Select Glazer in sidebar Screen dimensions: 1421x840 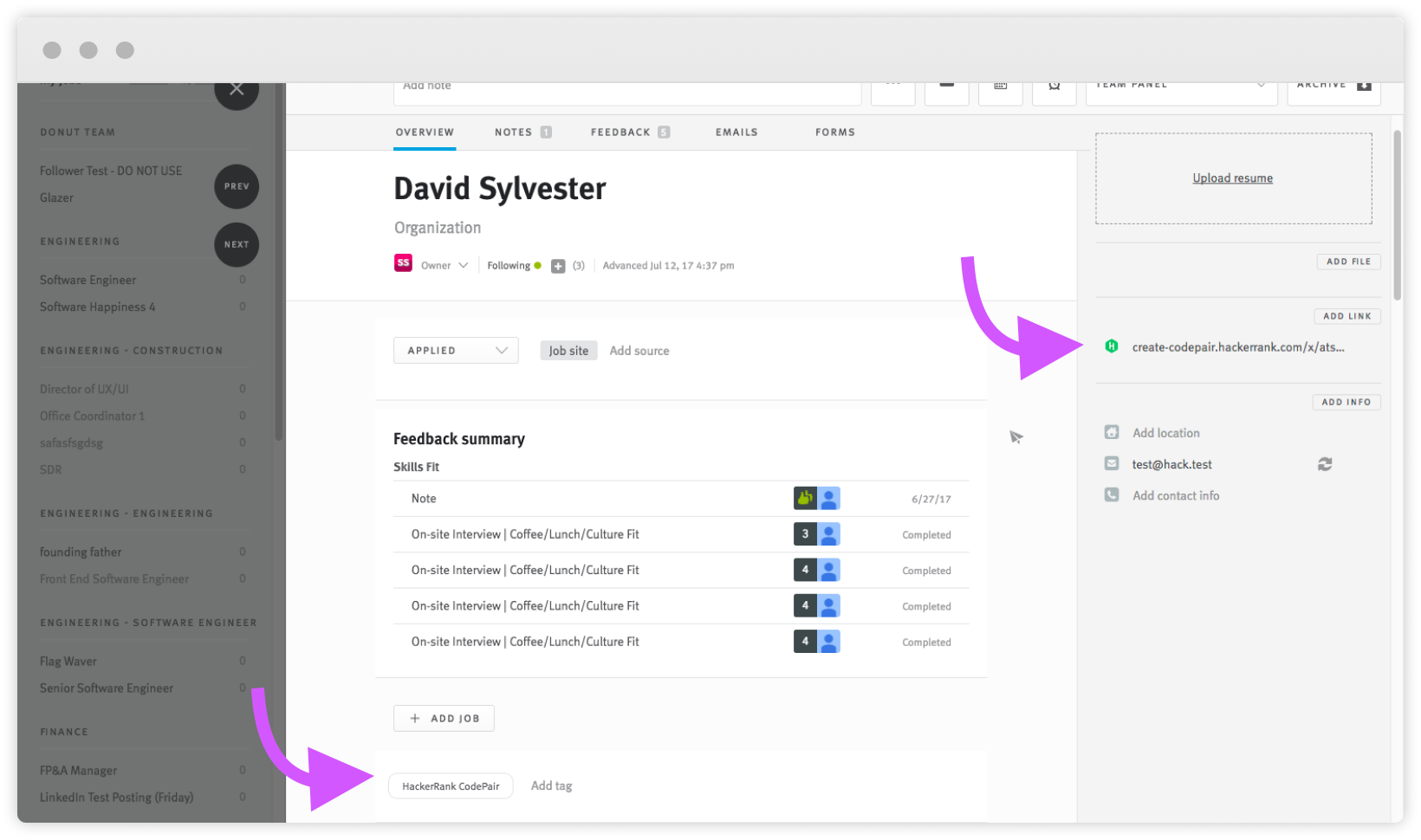click(x=56, y=198)
